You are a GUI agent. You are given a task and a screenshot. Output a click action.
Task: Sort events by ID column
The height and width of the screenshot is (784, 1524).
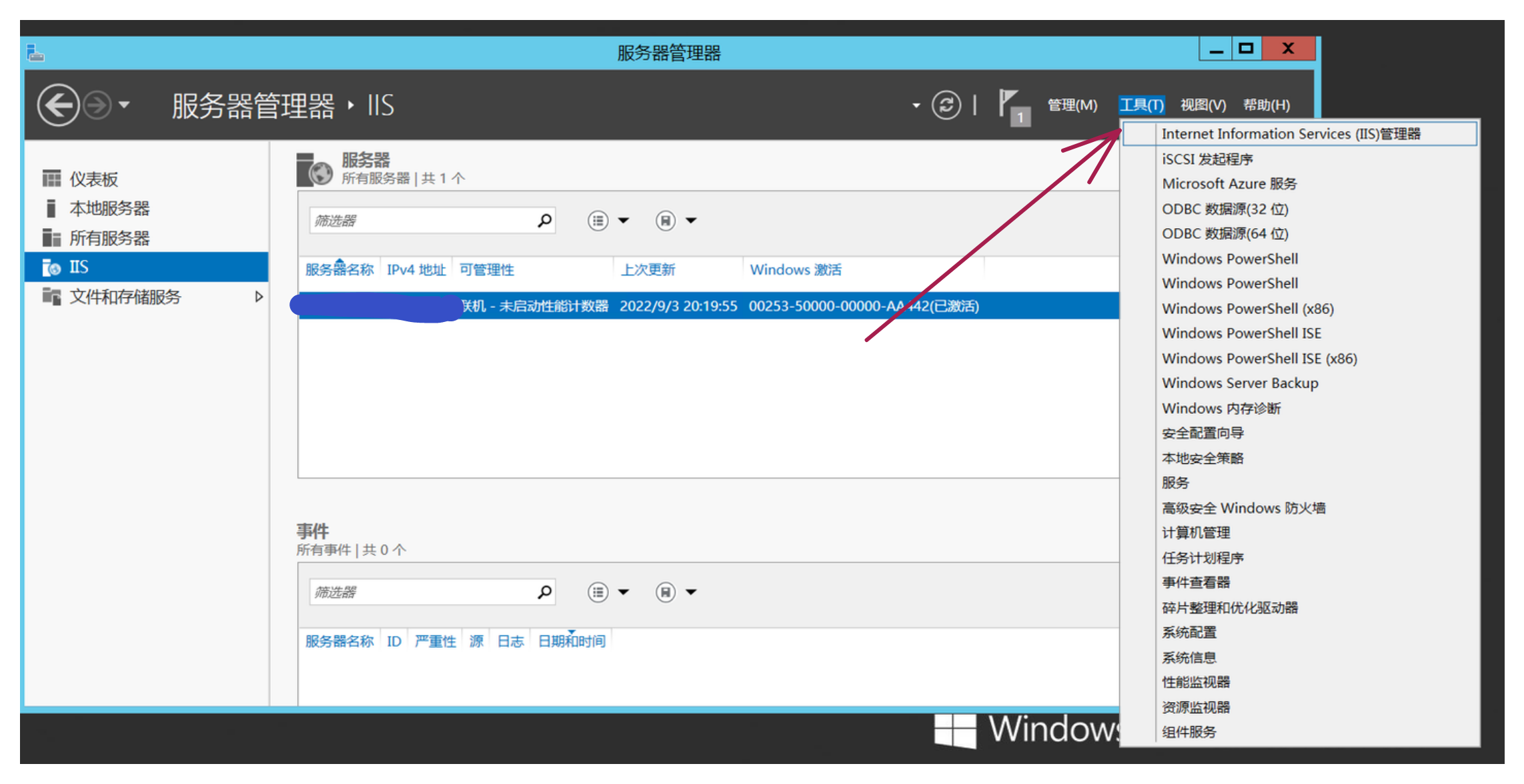(394, 641)
